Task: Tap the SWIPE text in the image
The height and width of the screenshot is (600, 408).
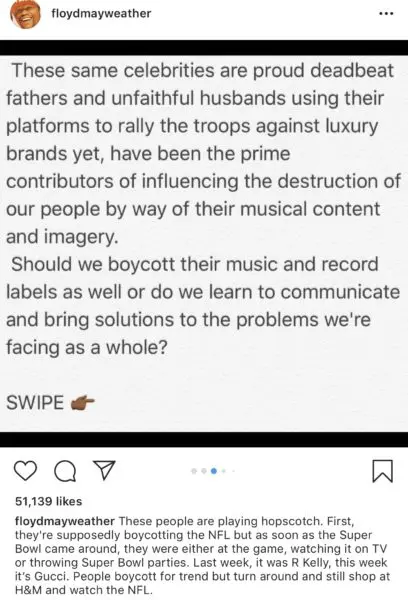Action: (35, 403)
